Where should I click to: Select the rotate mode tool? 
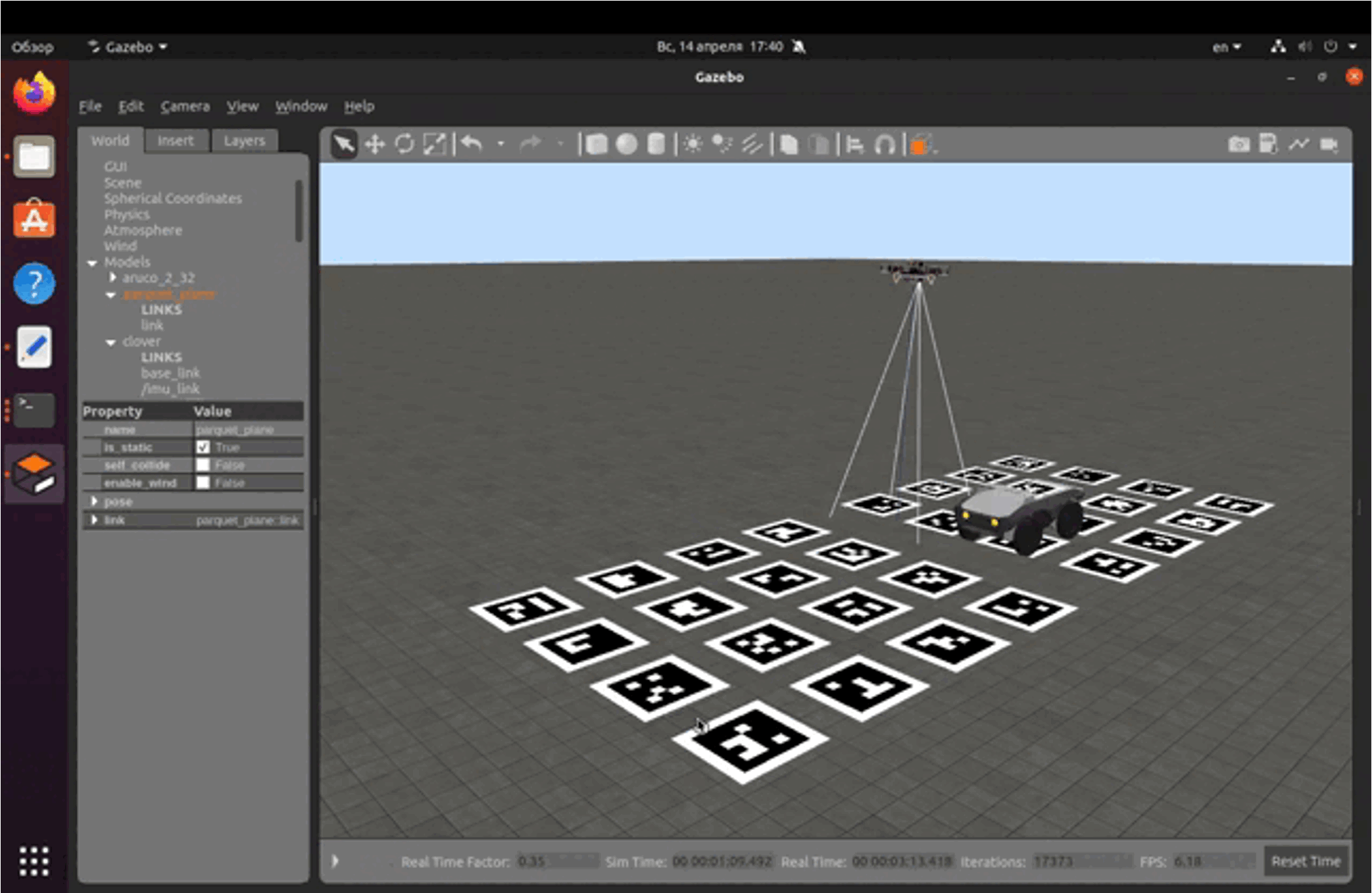coord(404,144)
